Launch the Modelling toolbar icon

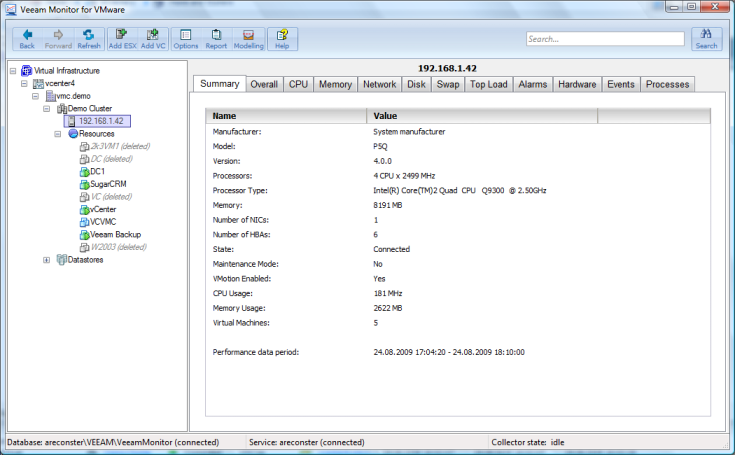[249, 38]
